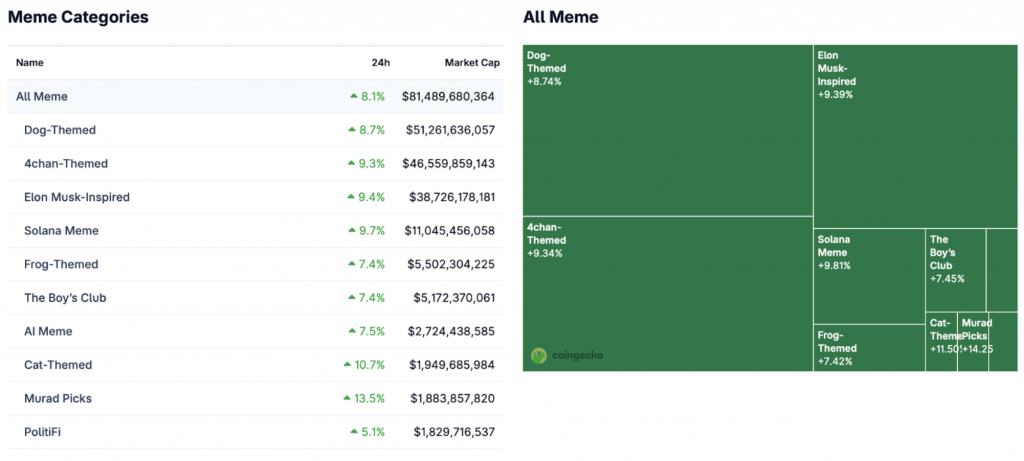Viewport: 1024px width, 461px height.
Task: Open the All Meme category row
Action: 42,97
